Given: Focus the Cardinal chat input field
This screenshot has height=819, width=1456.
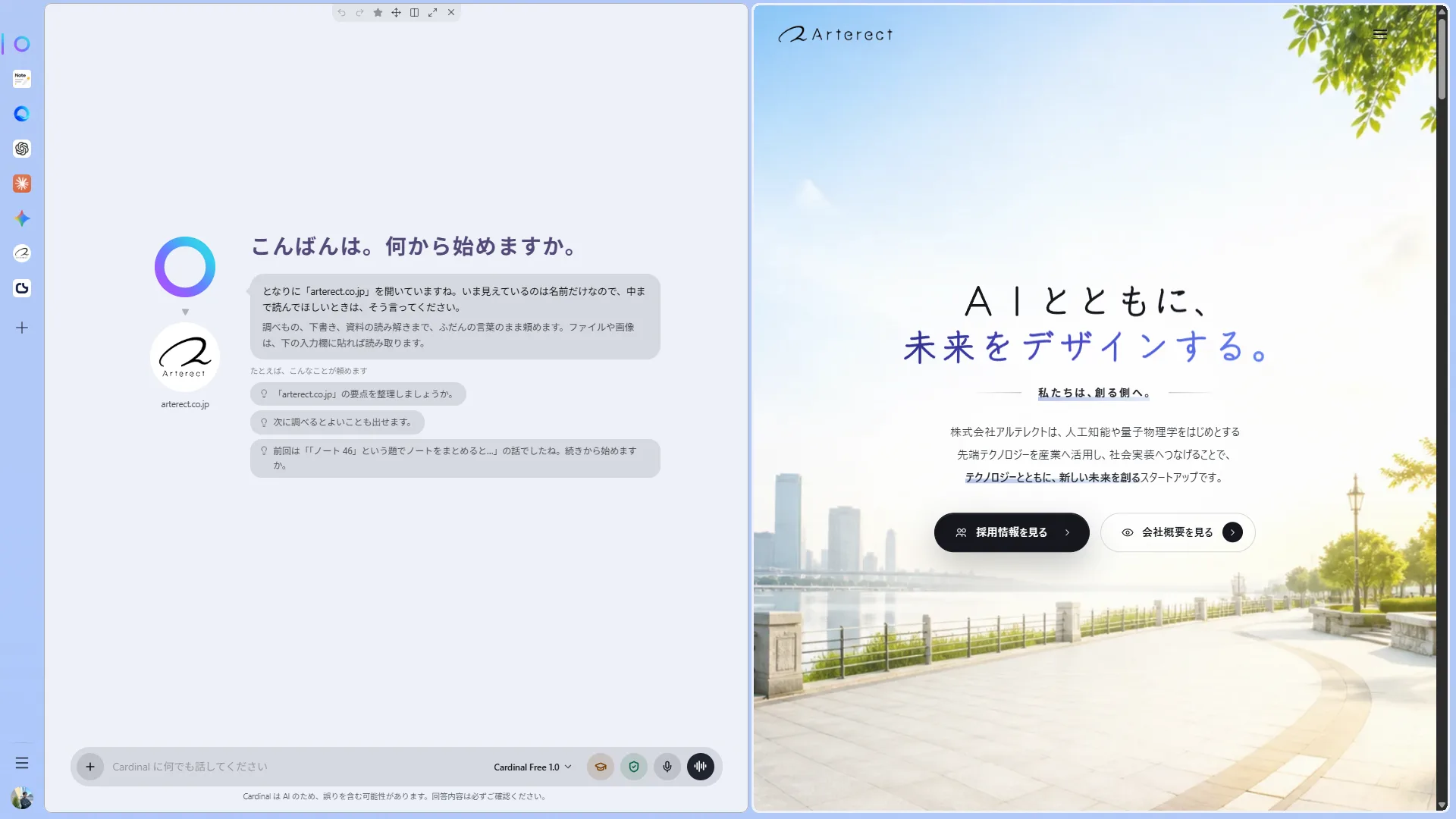Looking at the screenshot, I should [x=296, y=767].
